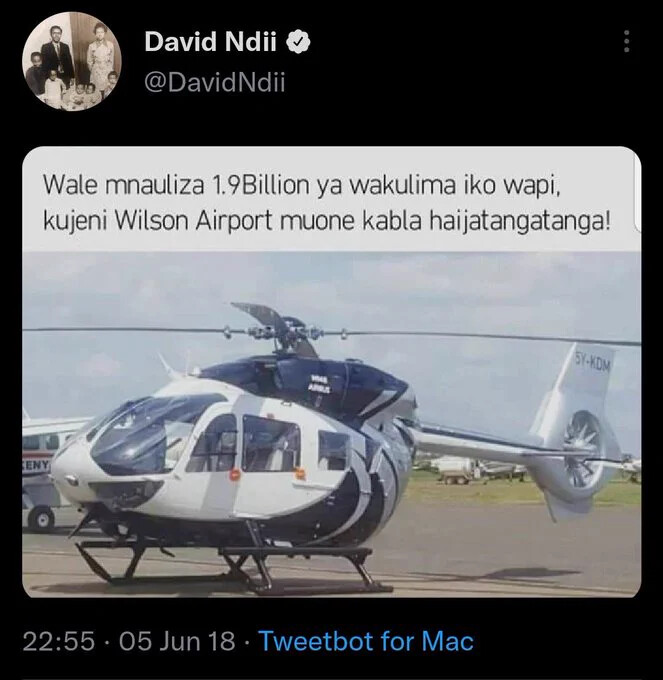Click the helicopter's side passenger door window

(x=271, y=443)
